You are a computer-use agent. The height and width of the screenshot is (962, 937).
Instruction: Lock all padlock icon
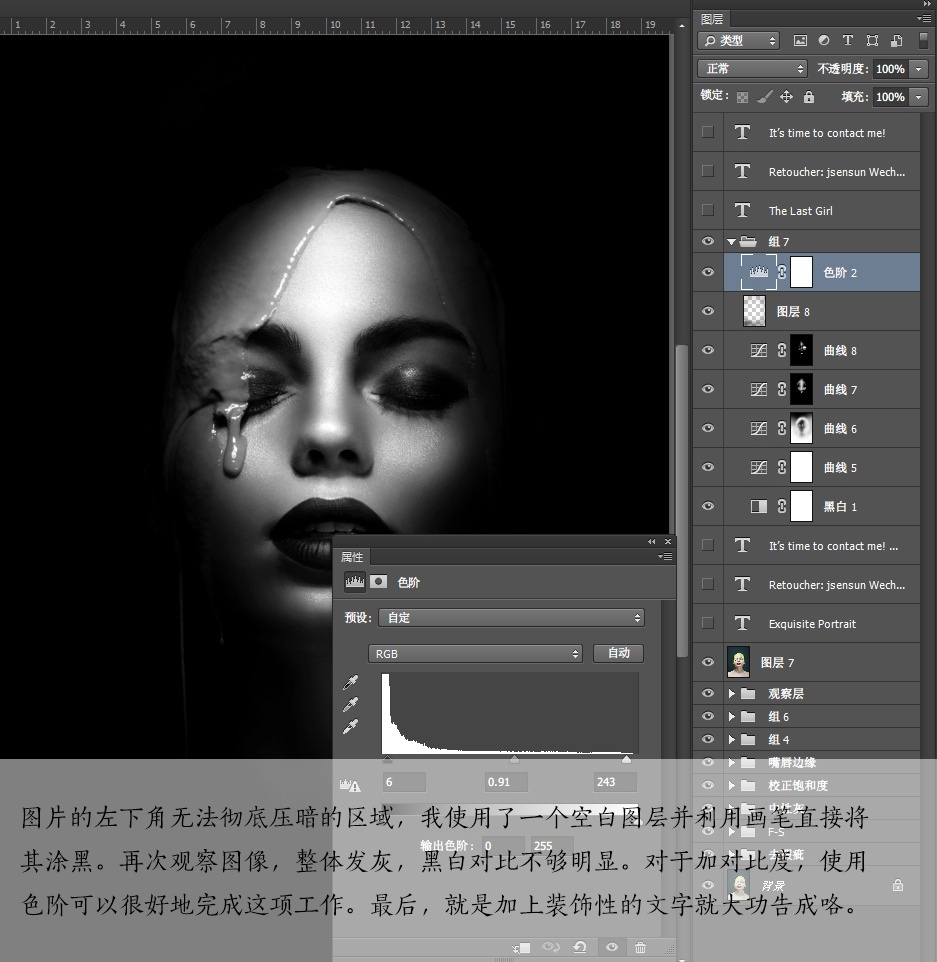809,97
